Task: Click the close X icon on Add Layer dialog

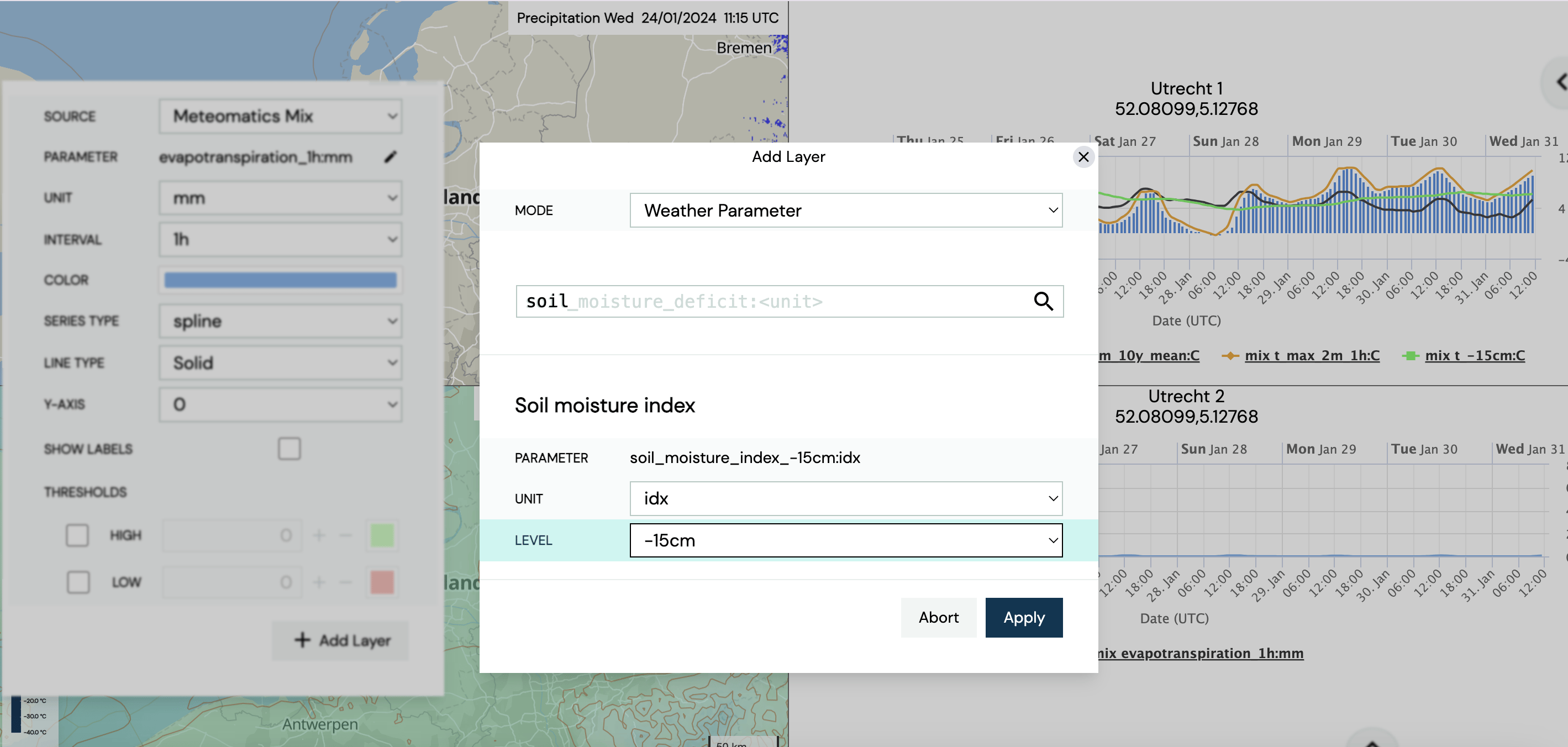Action: pos(1083,156)
